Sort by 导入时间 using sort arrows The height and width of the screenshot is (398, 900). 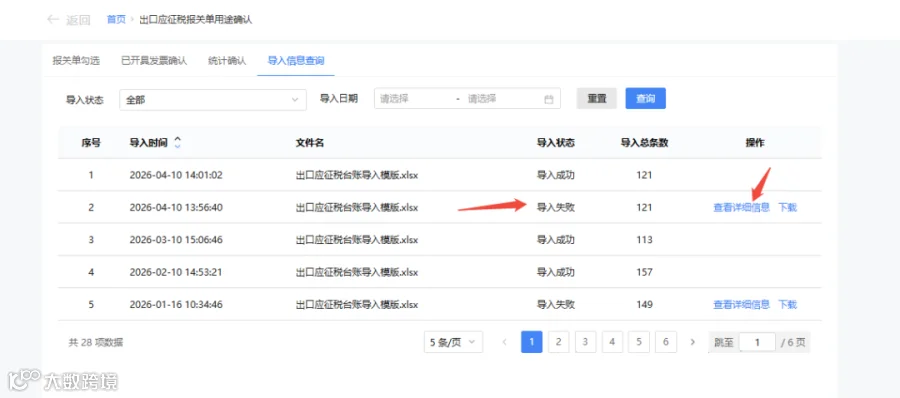tap(177, 142)
